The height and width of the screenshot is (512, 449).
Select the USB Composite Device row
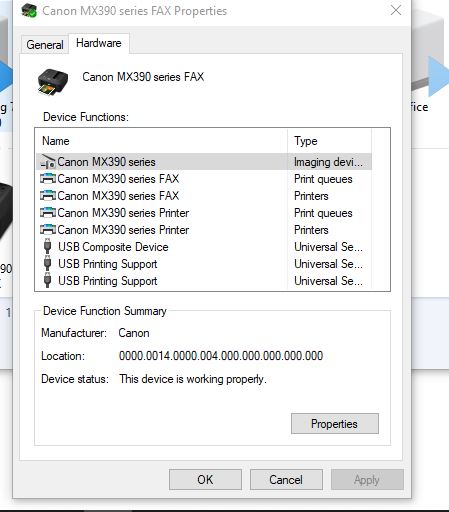tap(204, 247)
